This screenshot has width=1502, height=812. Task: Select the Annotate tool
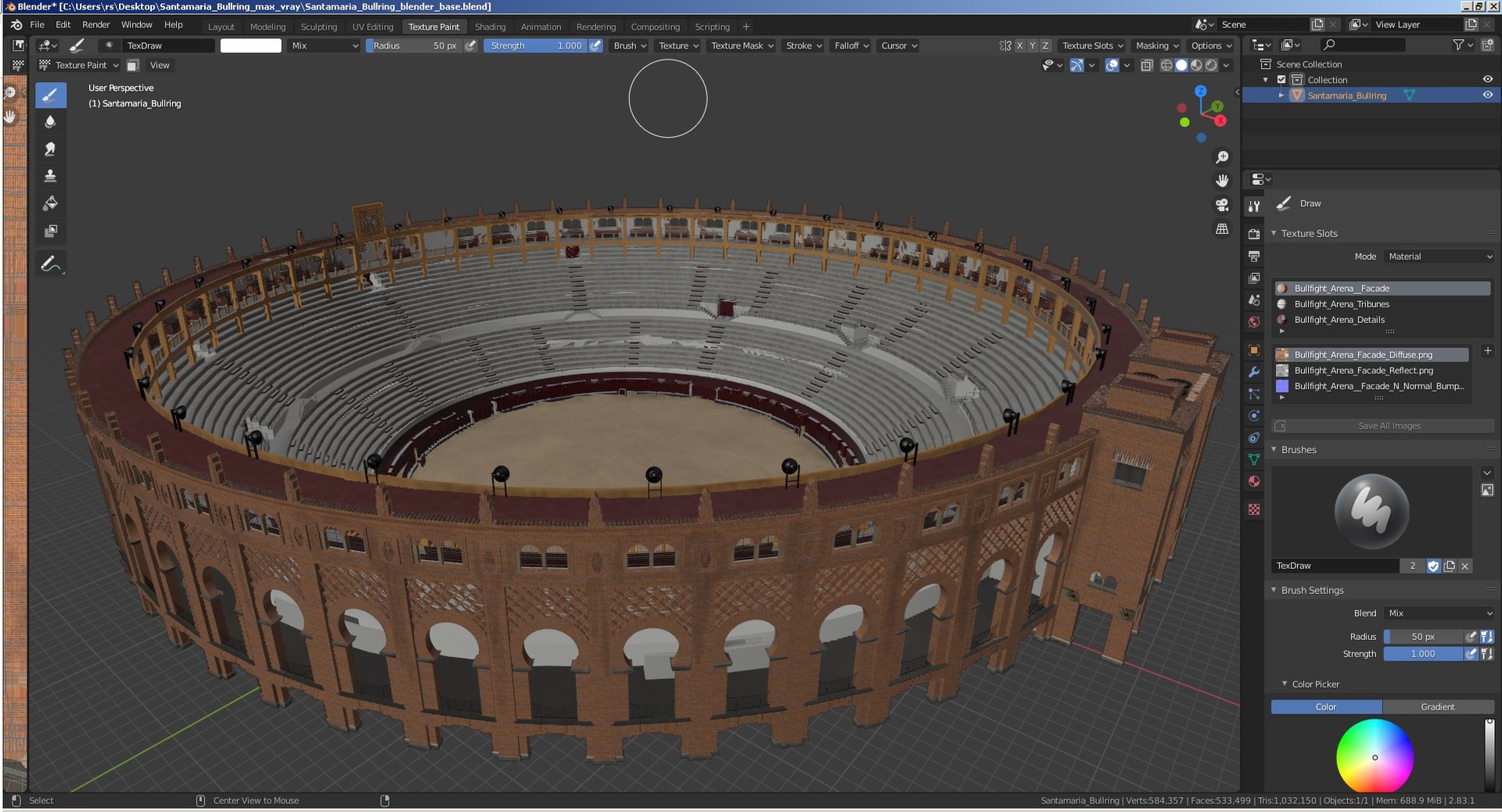(50, 264)
